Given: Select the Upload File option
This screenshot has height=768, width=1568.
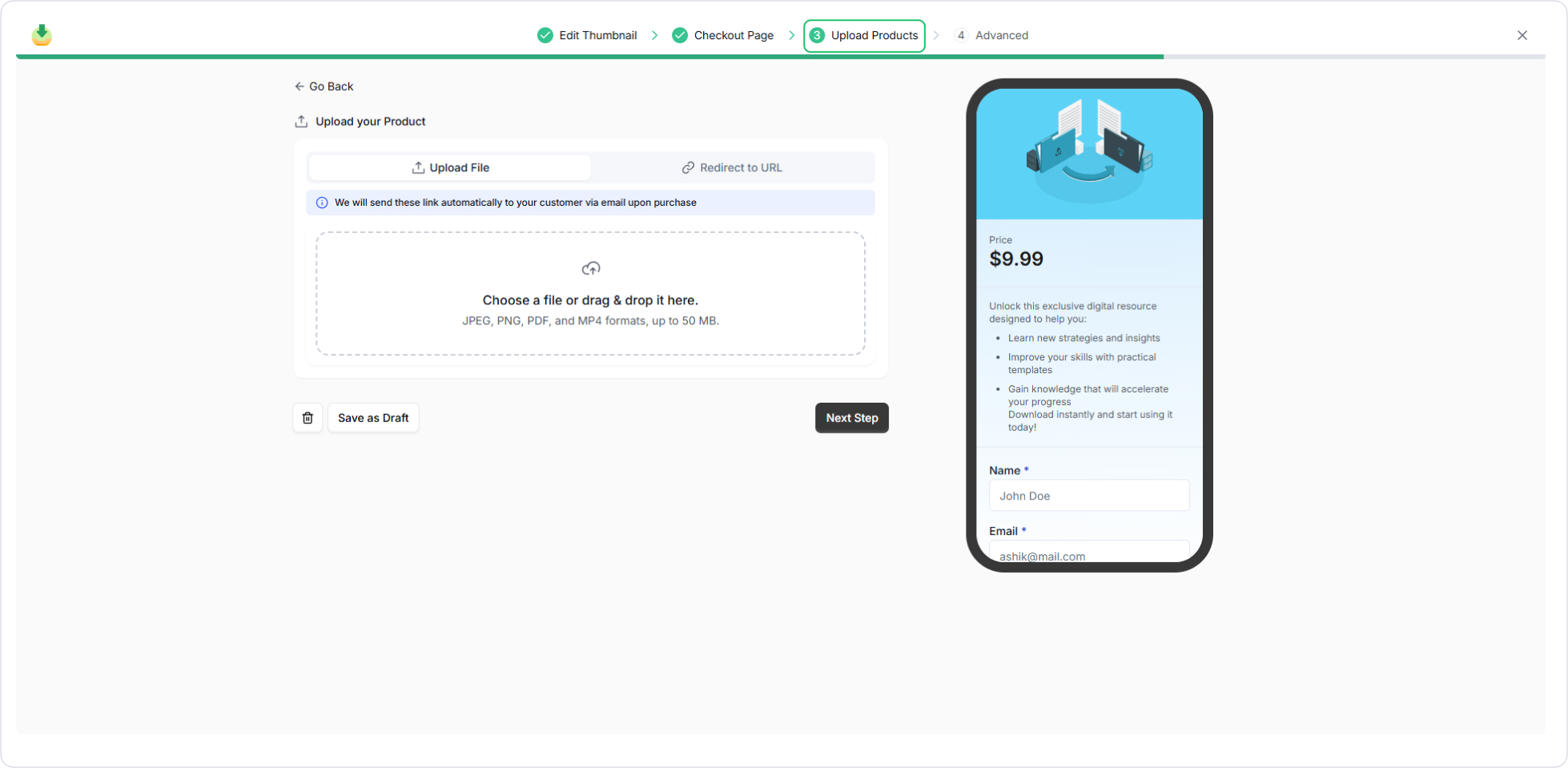Looking at the screenshot, I should pos(450,167).
